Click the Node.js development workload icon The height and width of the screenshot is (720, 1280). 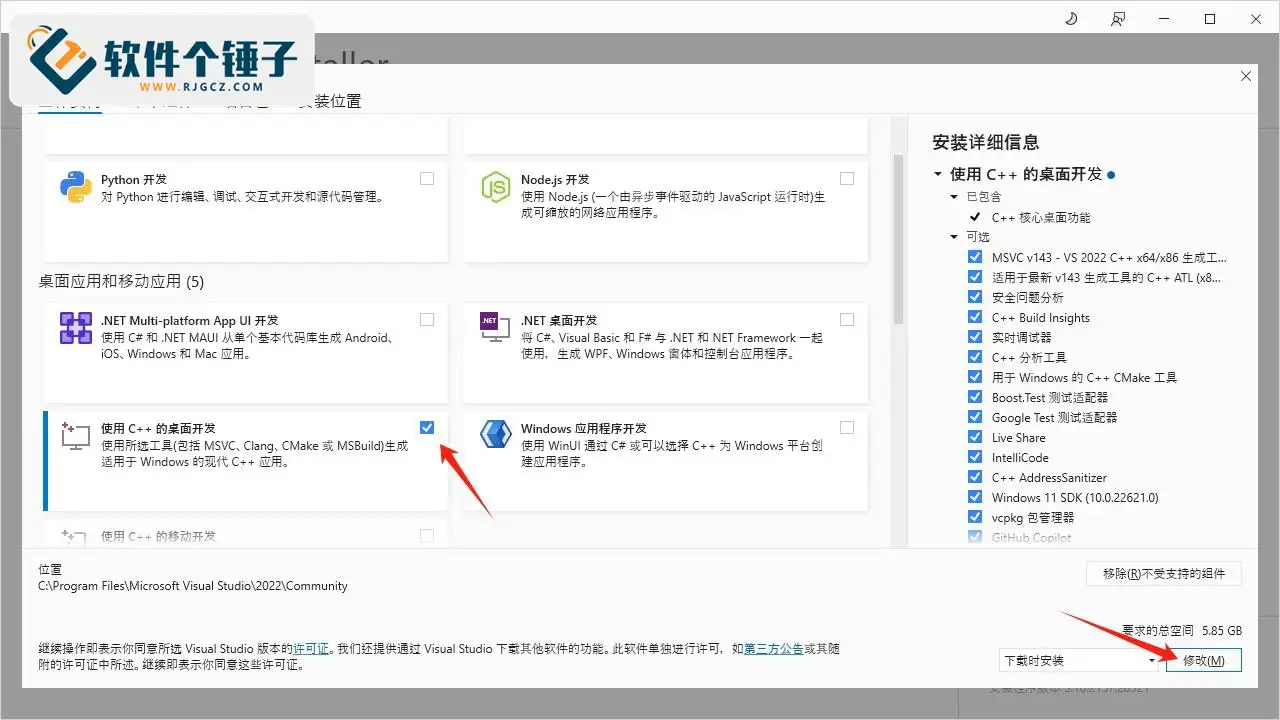496,187
